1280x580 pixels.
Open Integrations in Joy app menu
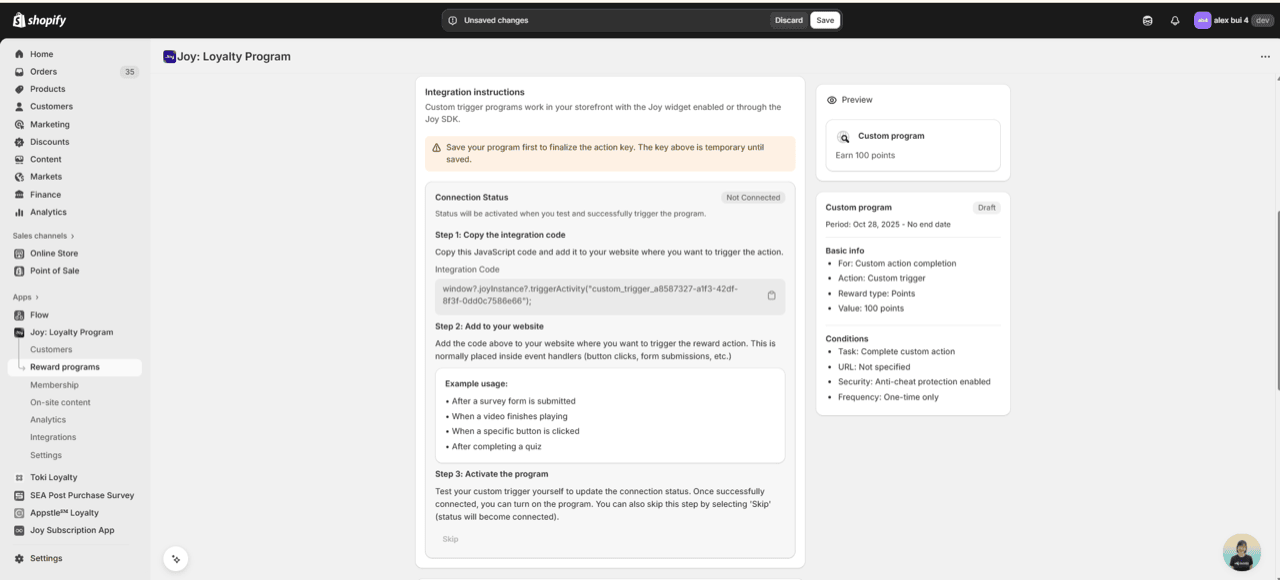click(x=53, y=437)
